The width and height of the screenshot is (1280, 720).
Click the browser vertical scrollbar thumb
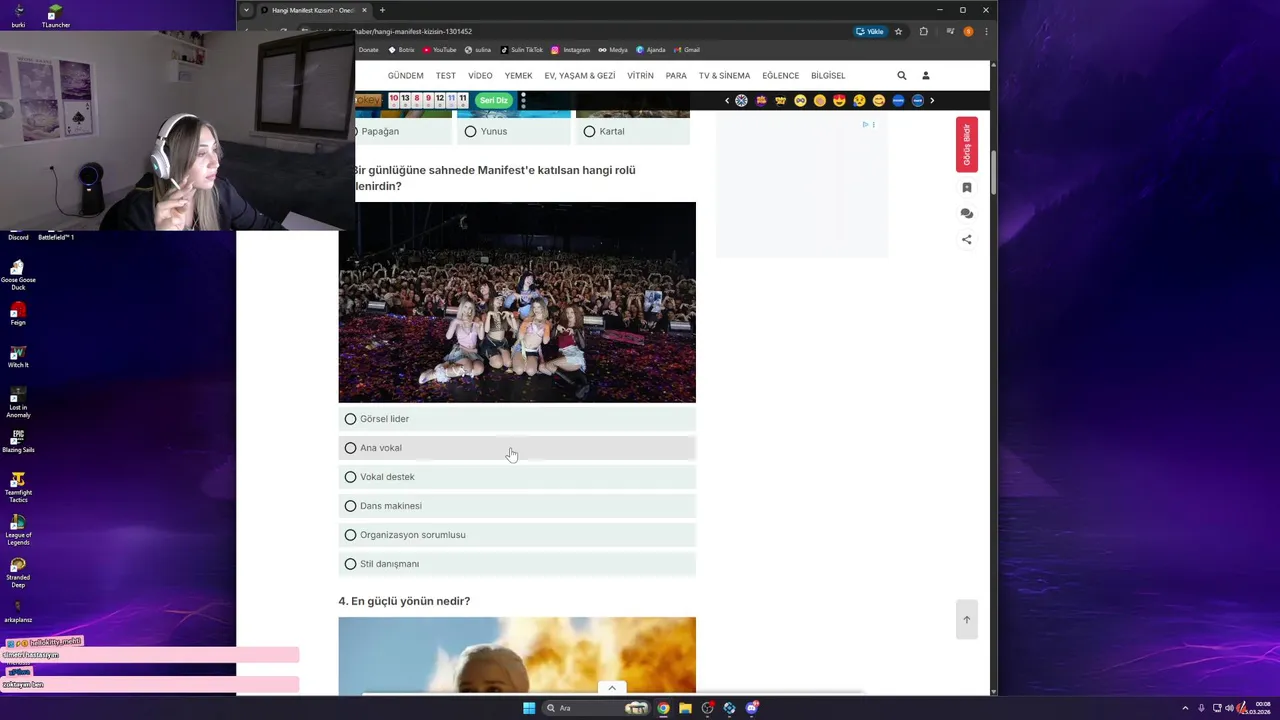993,173
